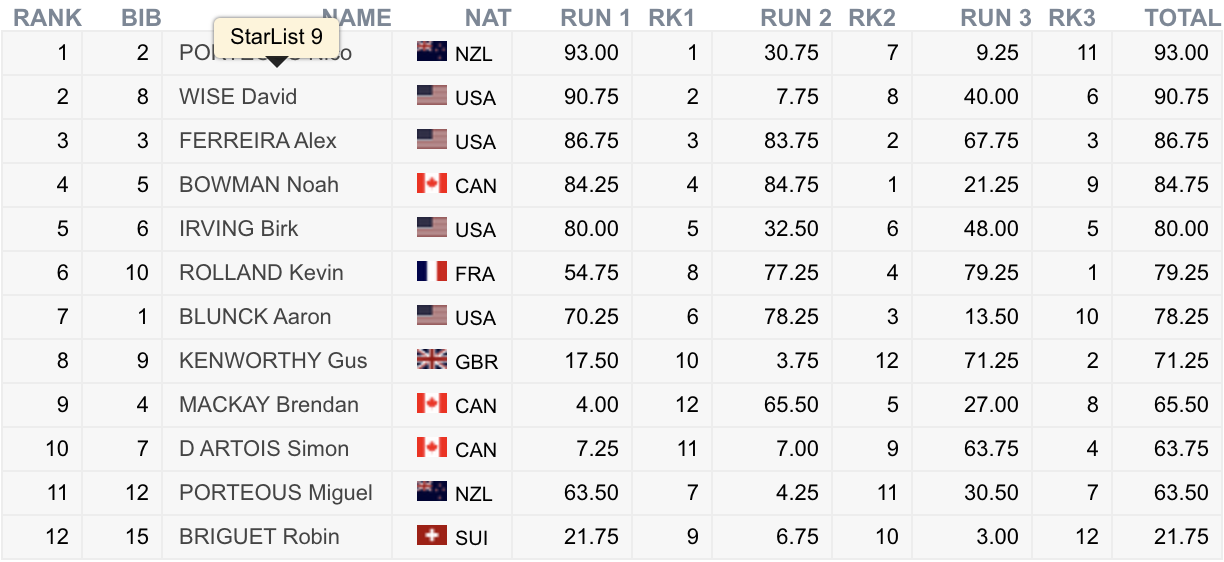1224x562 pixels.
Task: Open athlete IRVING Birk's profile link
Action: 239,228
